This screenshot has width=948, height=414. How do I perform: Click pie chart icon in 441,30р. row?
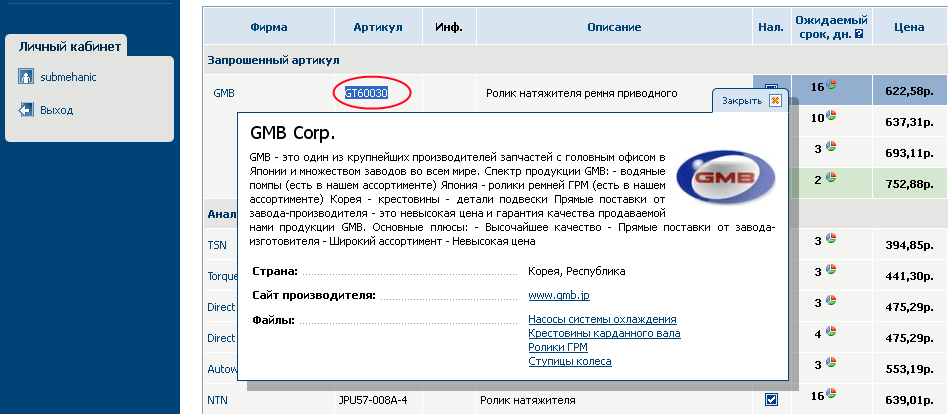pos(831,270)
